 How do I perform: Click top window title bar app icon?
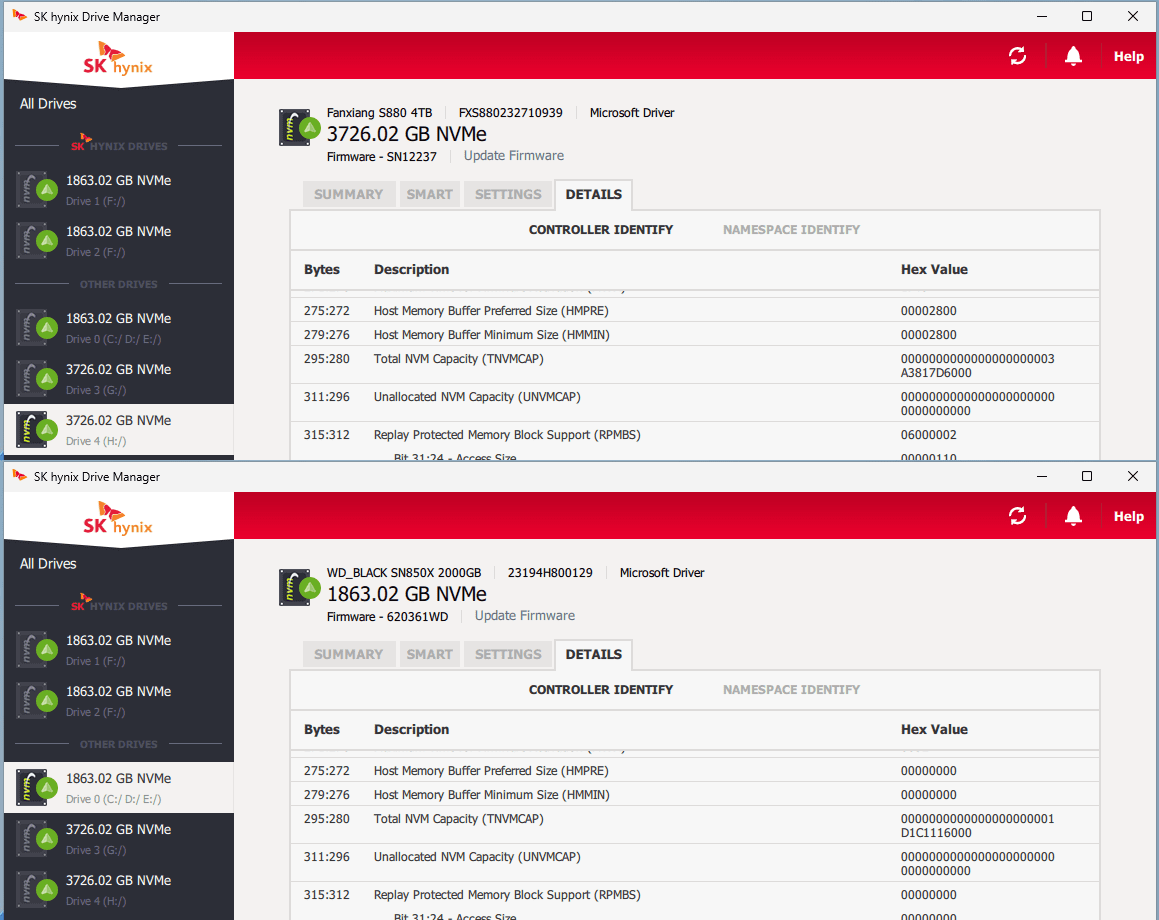click(19, 16)
